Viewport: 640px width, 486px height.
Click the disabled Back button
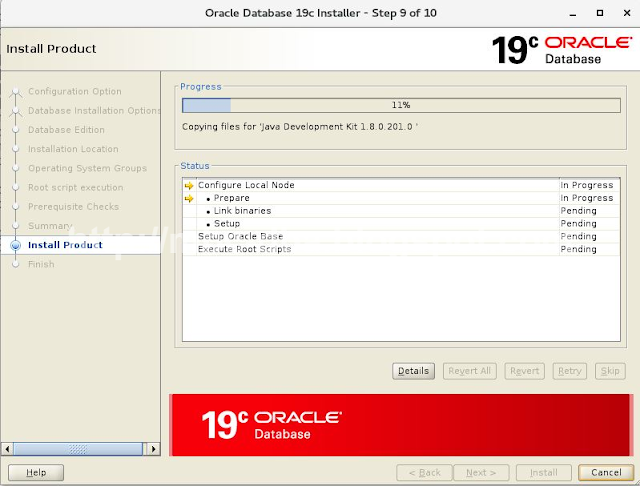point(424,473)
